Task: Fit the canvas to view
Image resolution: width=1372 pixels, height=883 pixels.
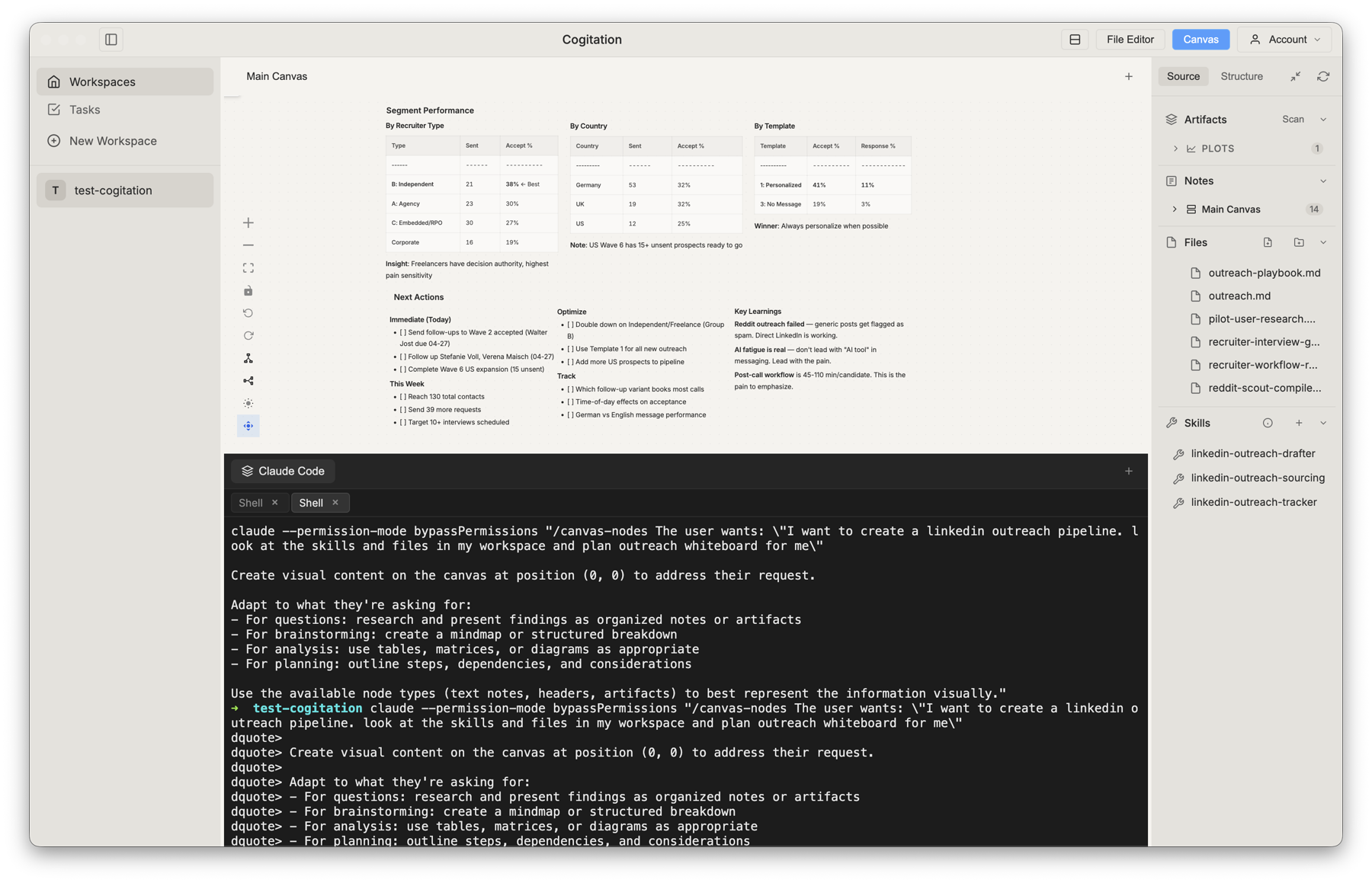Action: (248, 267)
